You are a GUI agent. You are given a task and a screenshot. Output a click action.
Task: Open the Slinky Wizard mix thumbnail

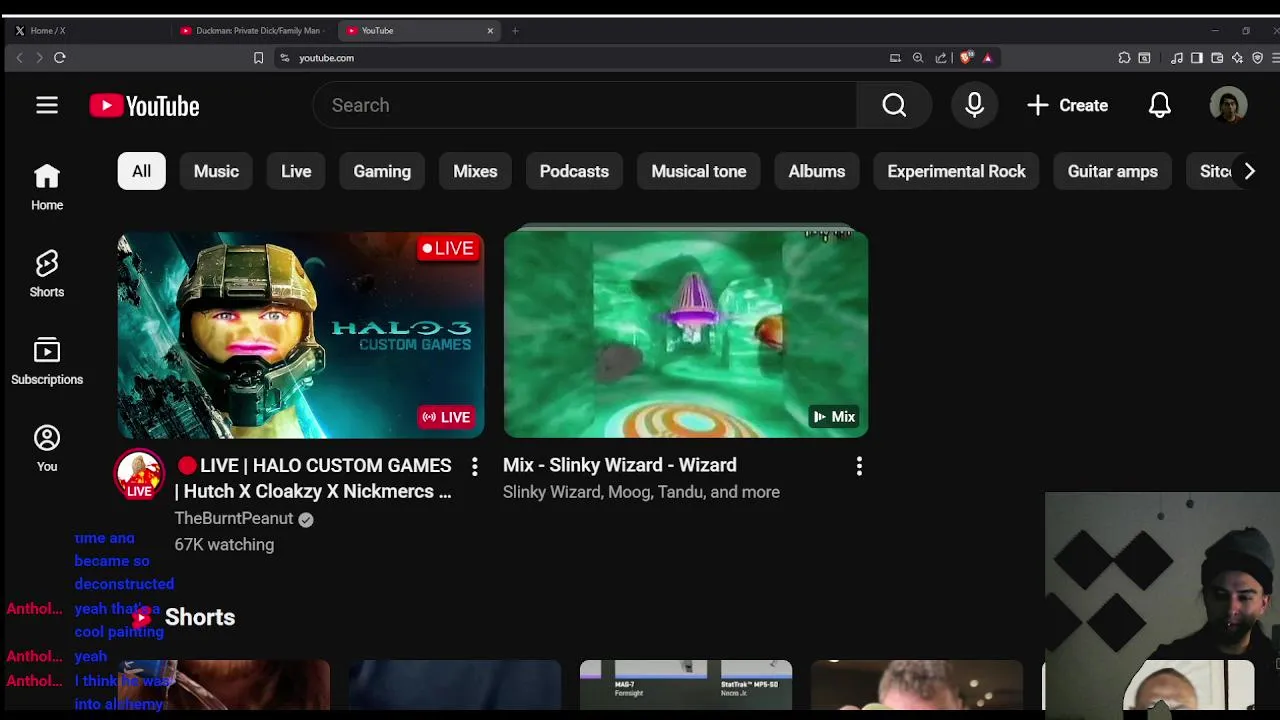point(686,335)
